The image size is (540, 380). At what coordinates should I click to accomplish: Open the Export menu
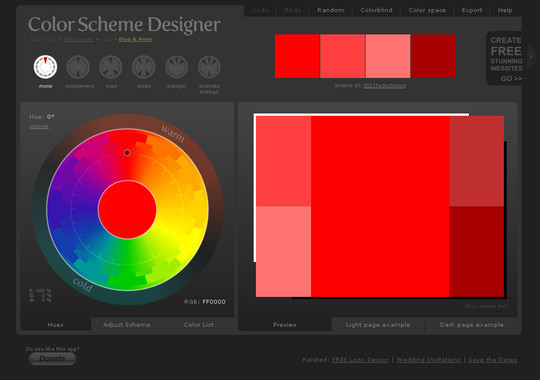(x=472, y=10)
